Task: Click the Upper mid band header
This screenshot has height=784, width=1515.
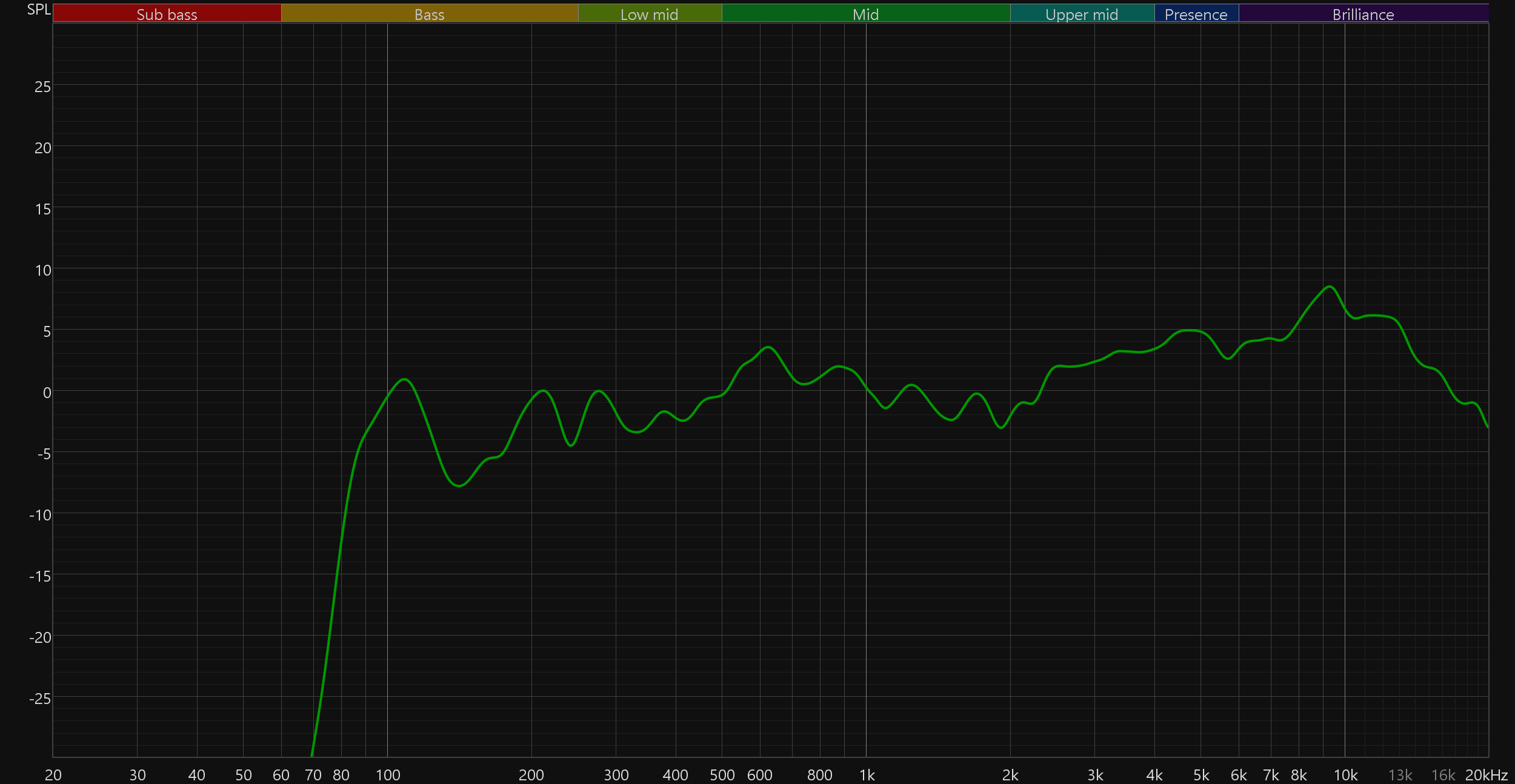Action: tap(1082, 14)
